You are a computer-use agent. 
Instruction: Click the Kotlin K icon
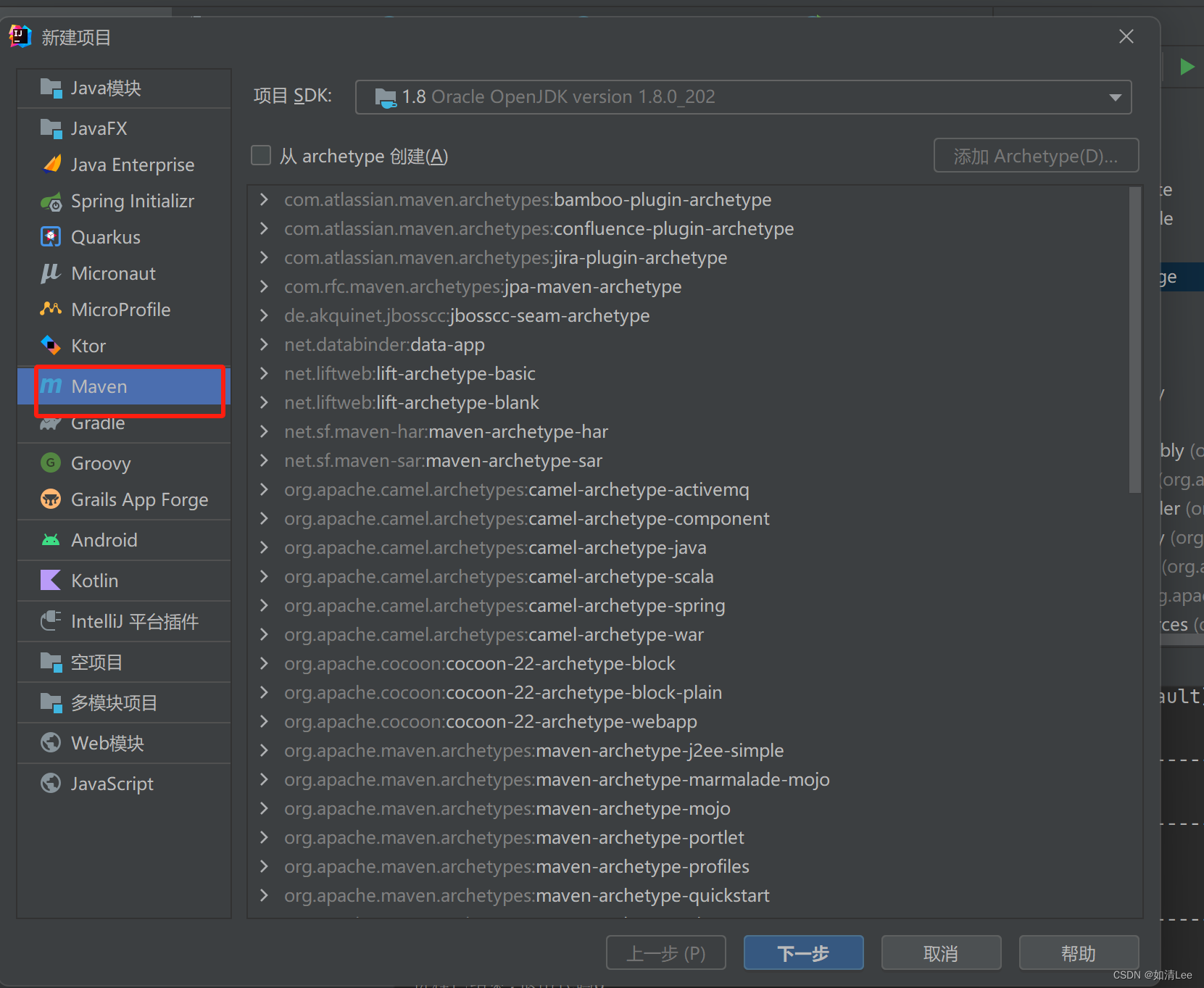(x=51, y=580)
